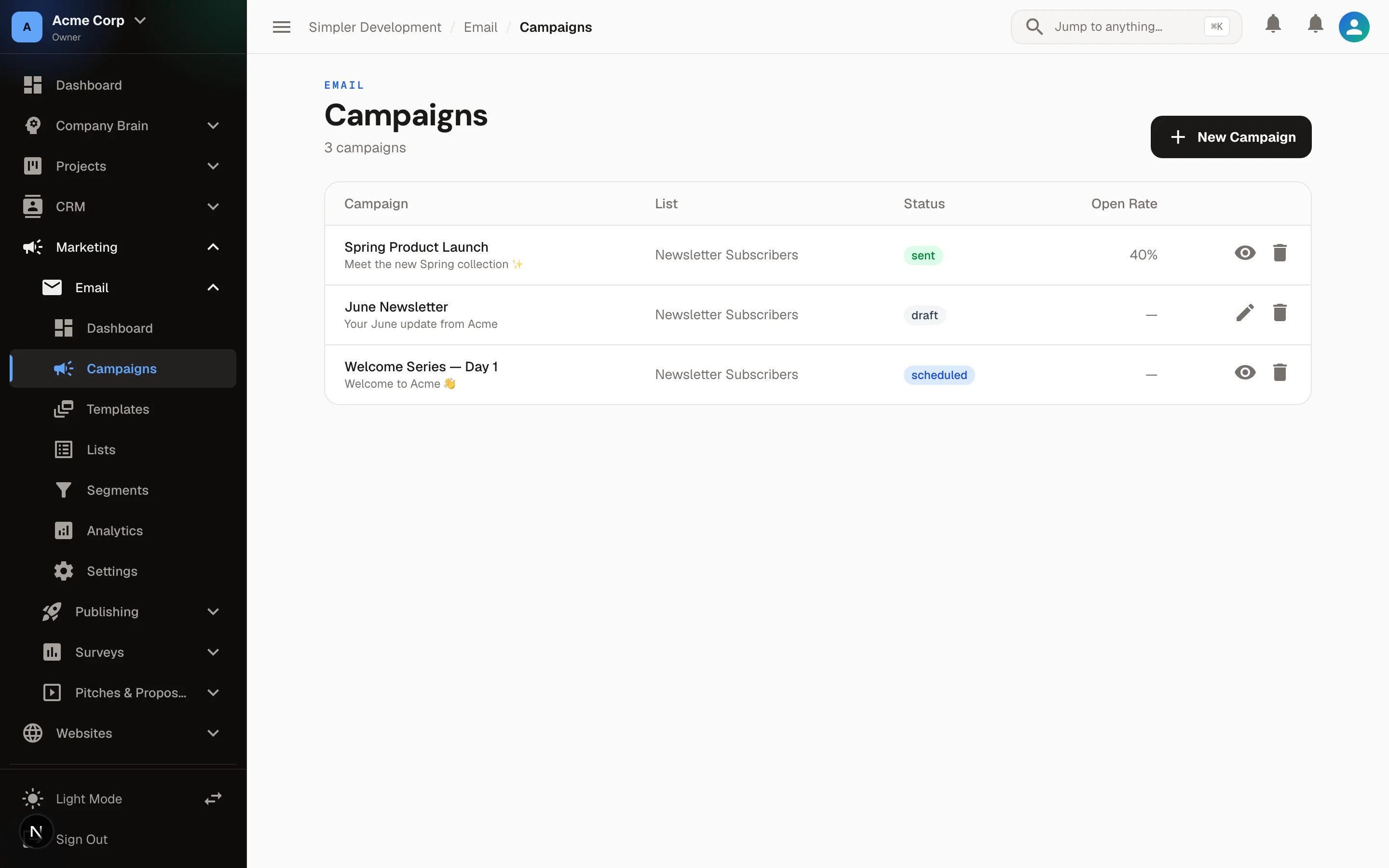This screenshot has height=868, width=1389.
Task: Expand the Publishing submenu
Action: pyautogui.click(x=213, y=612)
